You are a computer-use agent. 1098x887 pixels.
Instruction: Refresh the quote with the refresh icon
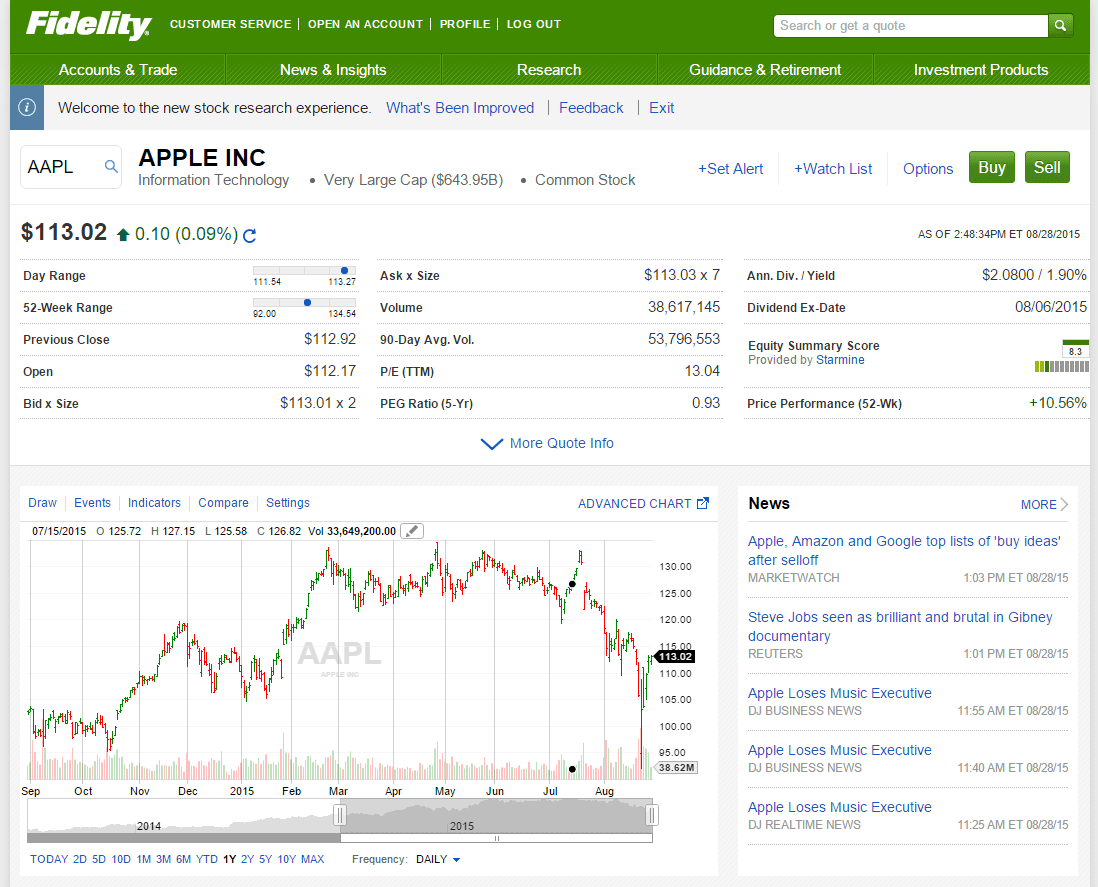(249, 235)
